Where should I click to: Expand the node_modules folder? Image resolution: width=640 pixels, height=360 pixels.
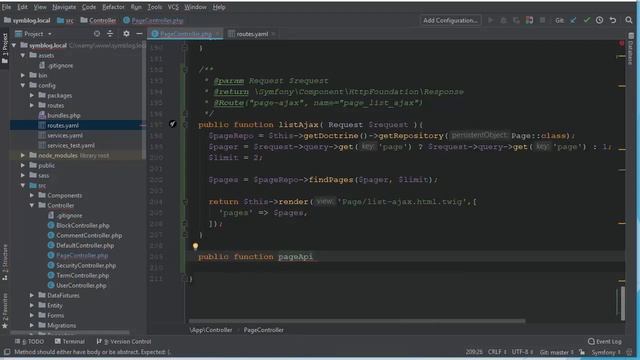coord(23,156)
